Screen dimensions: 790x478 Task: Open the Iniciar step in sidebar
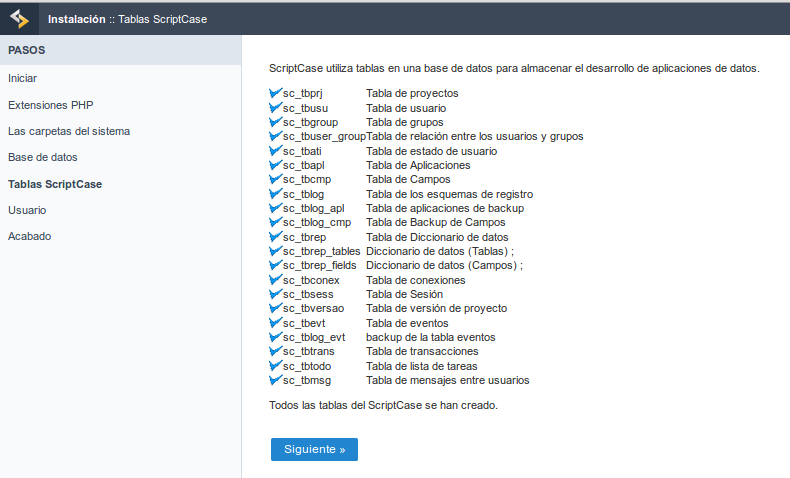[x=23, y=78]
